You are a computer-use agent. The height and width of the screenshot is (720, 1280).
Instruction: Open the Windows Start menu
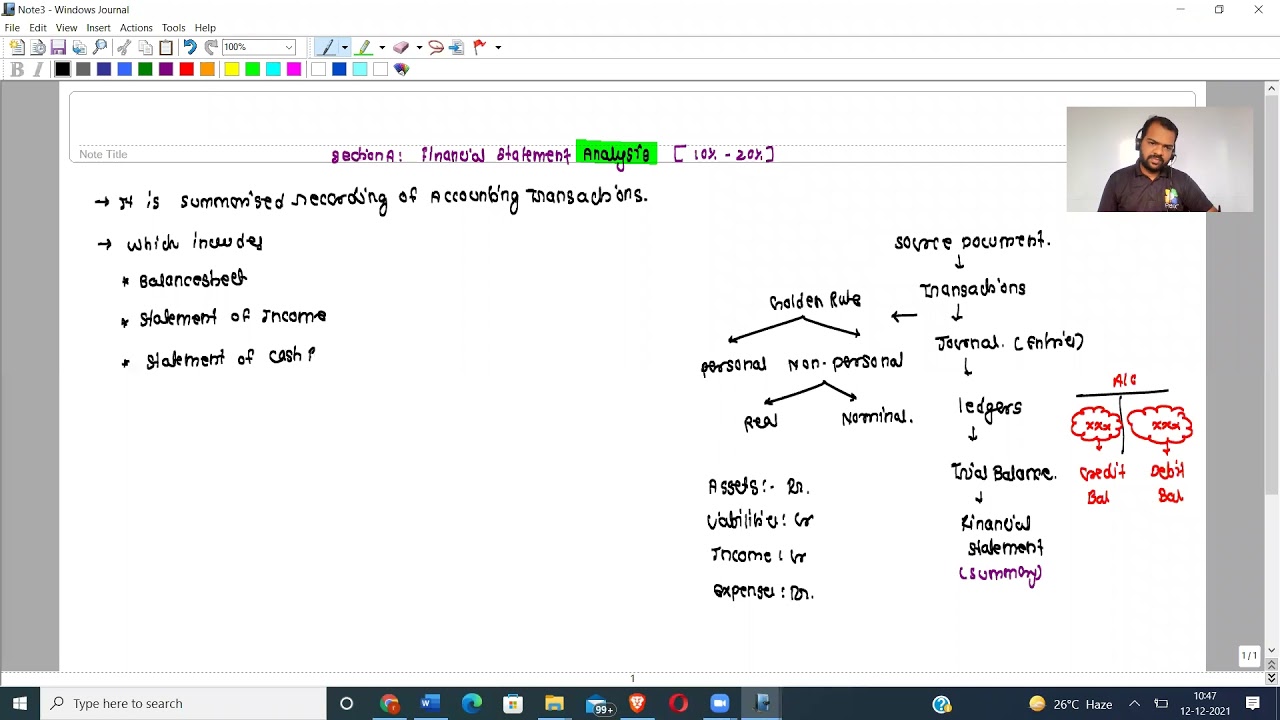click(20, 703)
